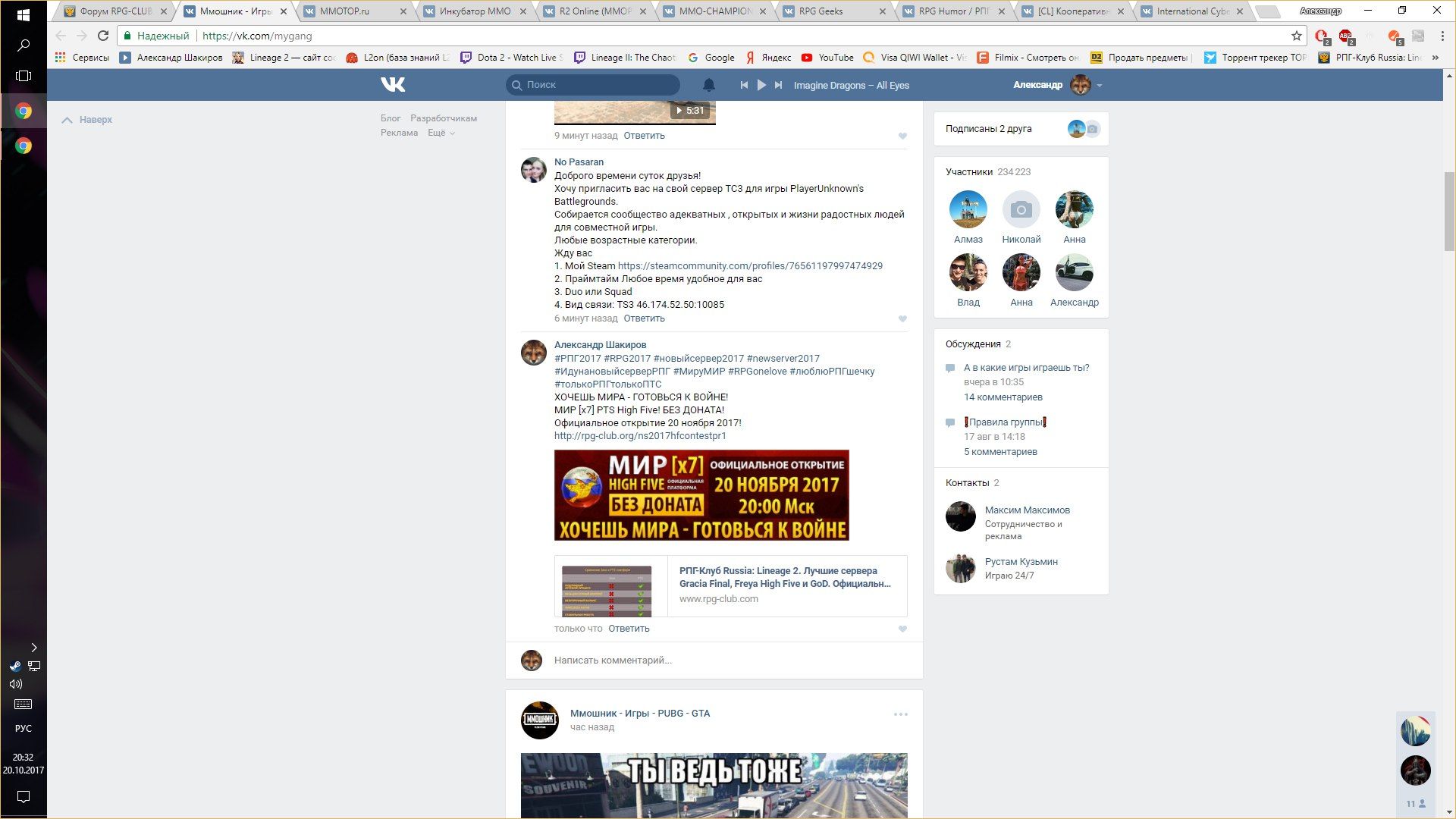Open the Правила группы discussion

1006,422
